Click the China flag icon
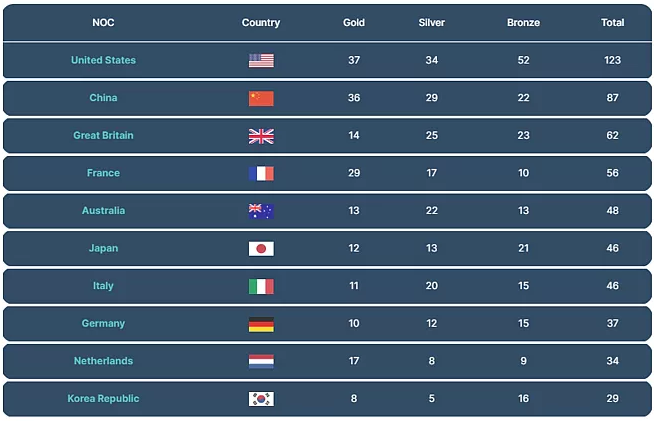 261,98
